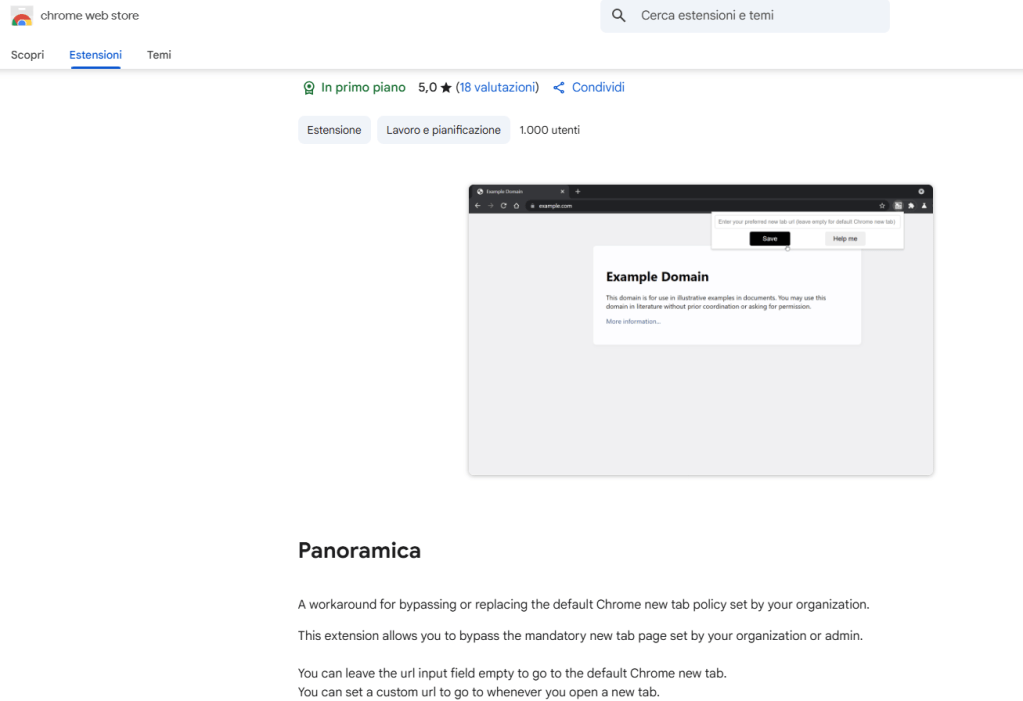Click the bookmark star icon in the preview address bar
This screenshot has width=1023, height=701.
click(882, 206)
